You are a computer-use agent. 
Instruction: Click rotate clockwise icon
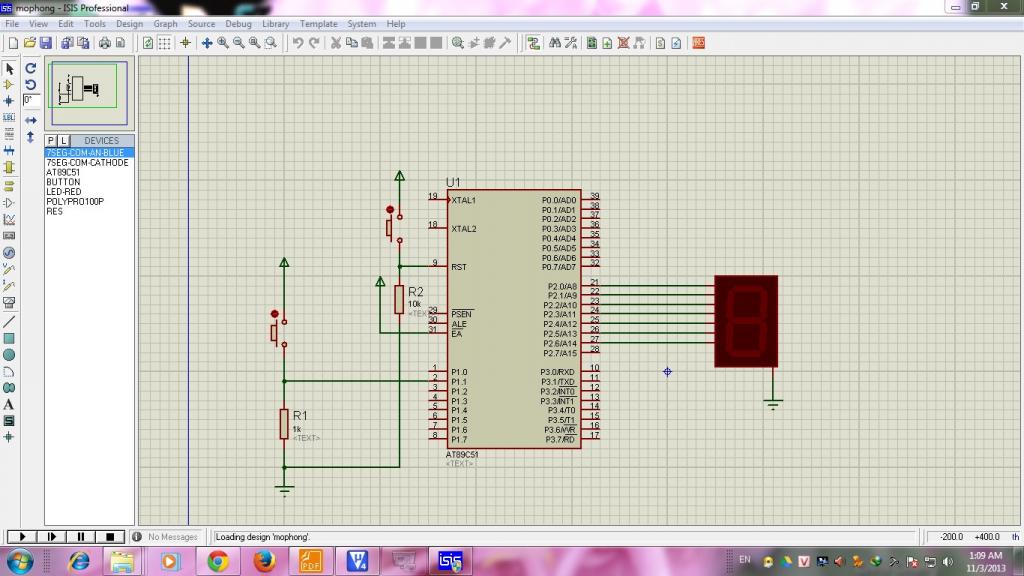(x=31, y=69)
